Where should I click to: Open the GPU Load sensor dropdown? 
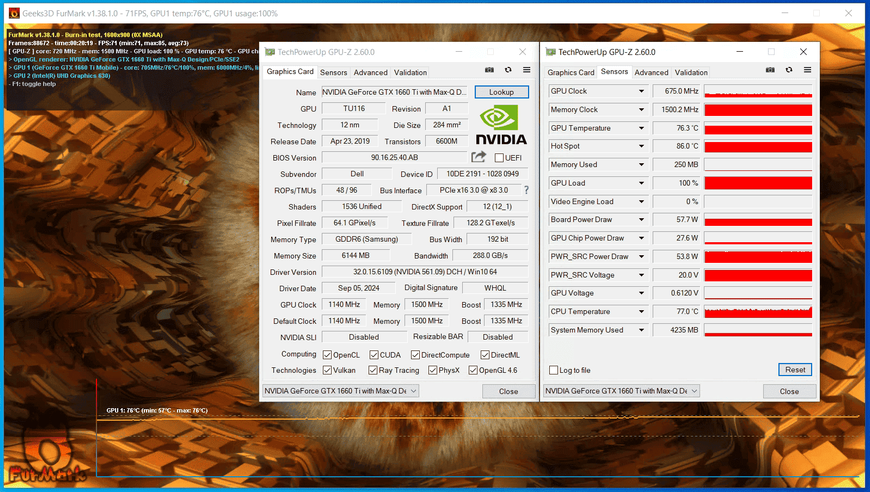(641, 183)
